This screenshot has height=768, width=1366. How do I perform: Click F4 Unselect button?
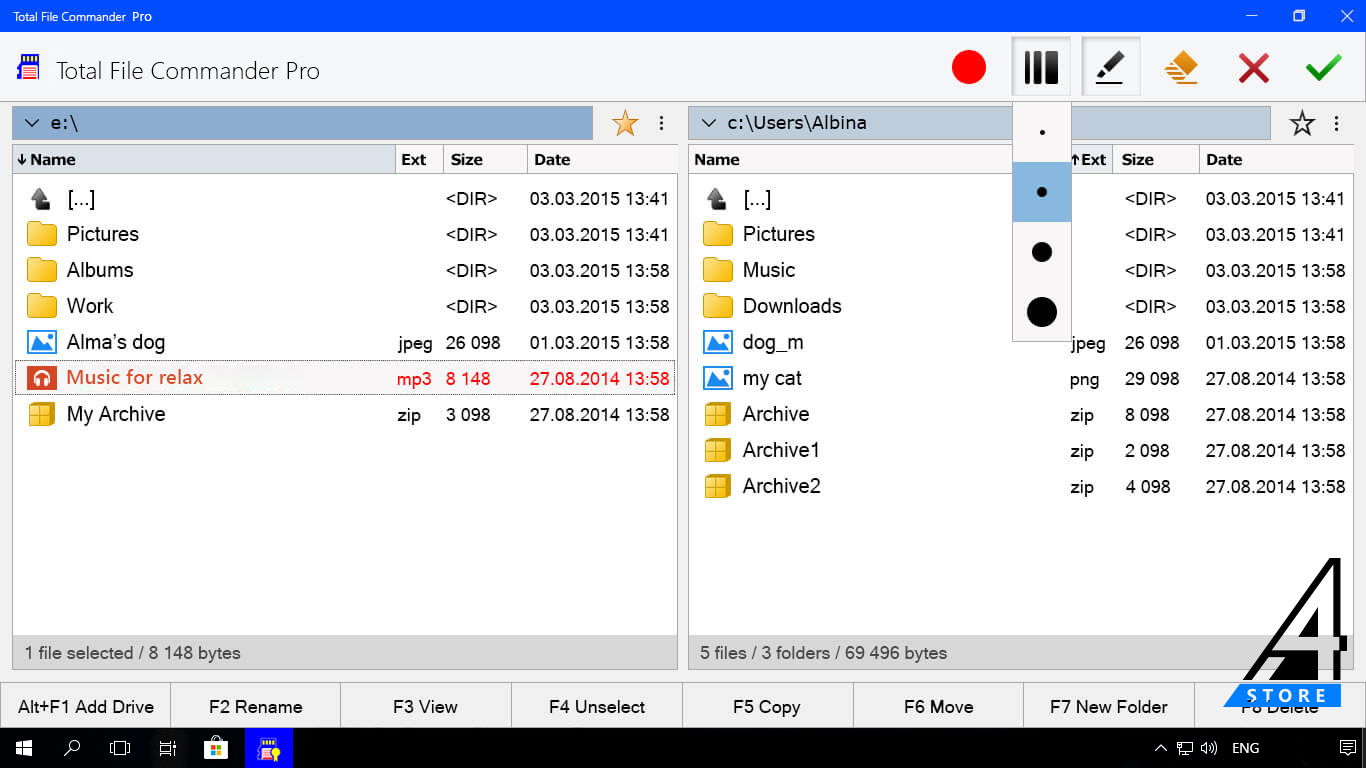[597, 706]
